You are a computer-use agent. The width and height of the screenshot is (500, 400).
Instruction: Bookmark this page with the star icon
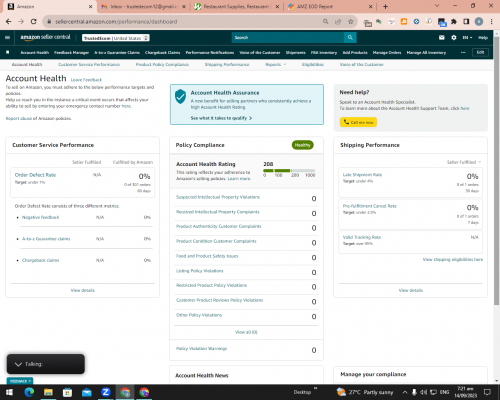(x=350, y=22)
